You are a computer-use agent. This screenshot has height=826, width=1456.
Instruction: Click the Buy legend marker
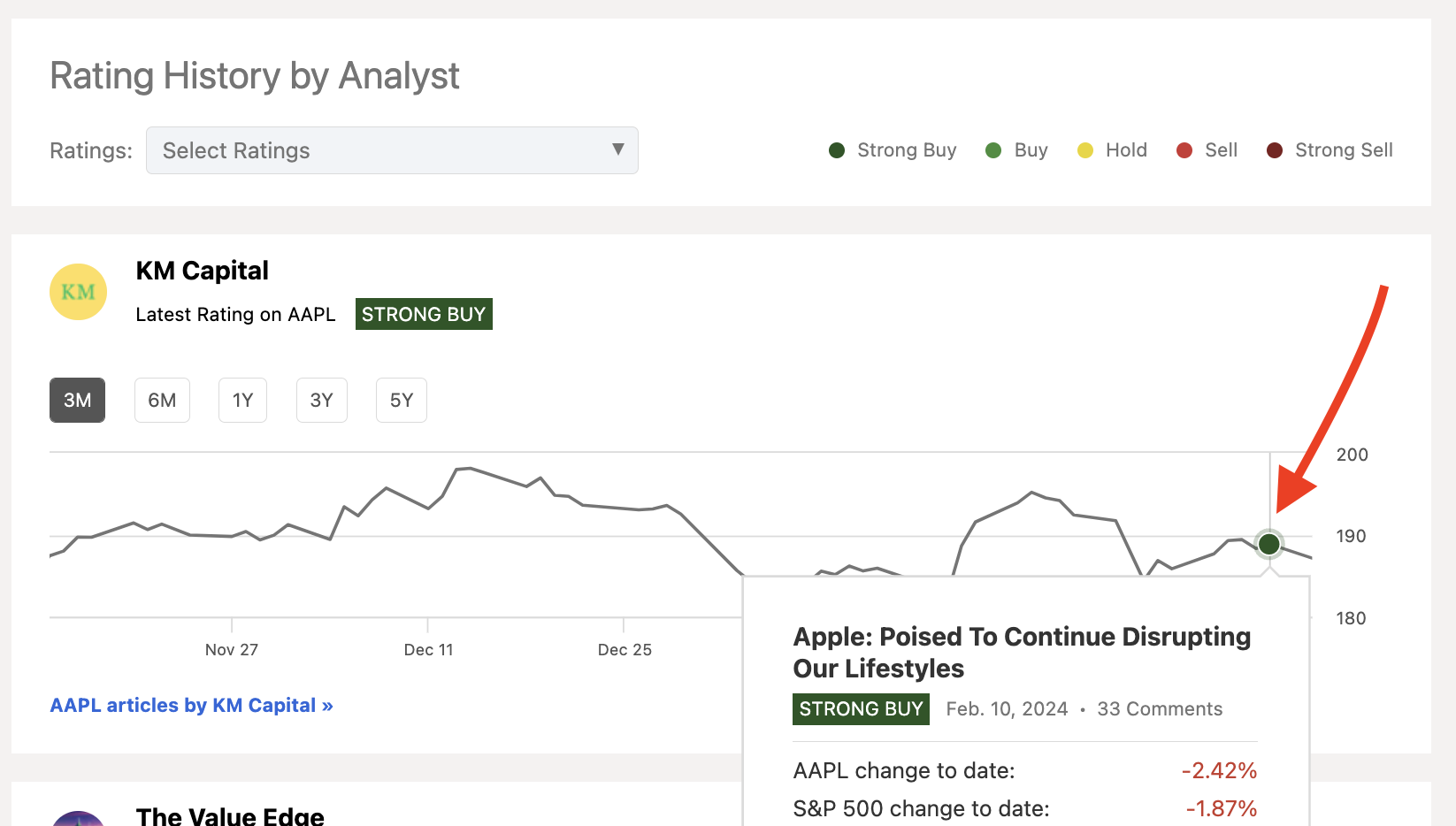(992, 150)
